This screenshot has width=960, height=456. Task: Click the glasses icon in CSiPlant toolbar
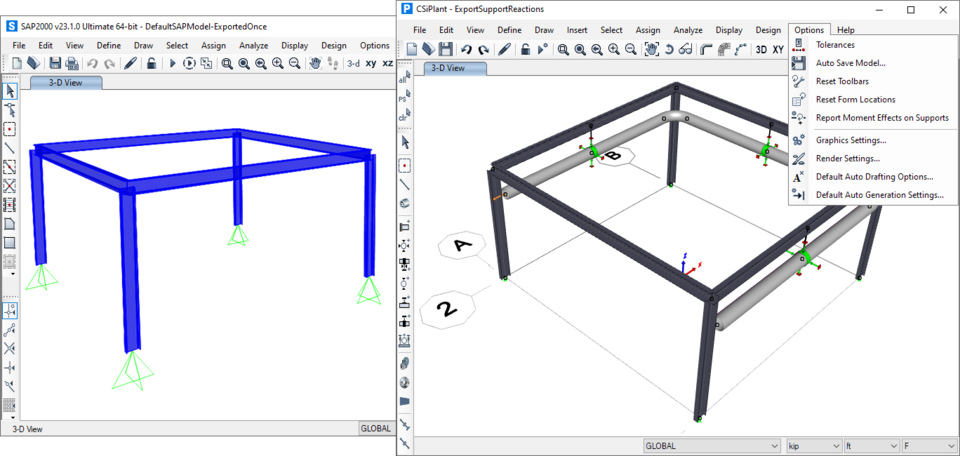tap(686, 50)
